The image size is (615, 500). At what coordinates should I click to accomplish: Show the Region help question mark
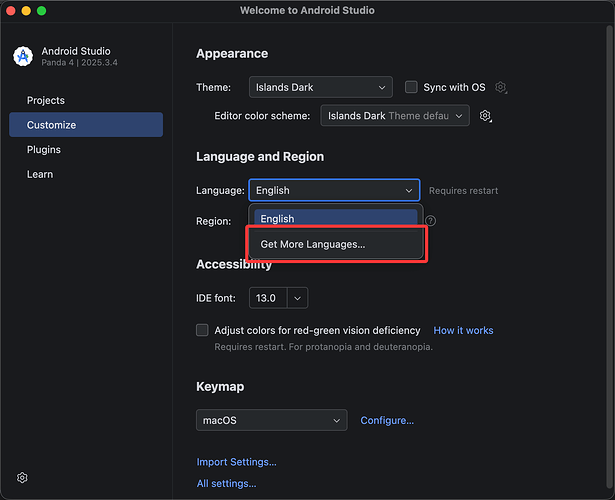coord(431,221)
